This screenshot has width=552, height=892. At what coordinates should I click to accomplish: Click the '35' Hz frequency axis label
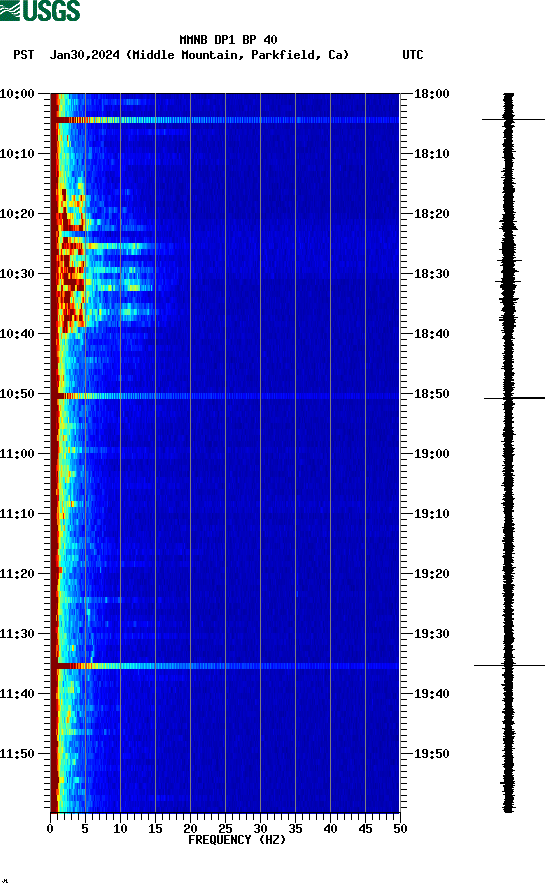pos(295,829)
